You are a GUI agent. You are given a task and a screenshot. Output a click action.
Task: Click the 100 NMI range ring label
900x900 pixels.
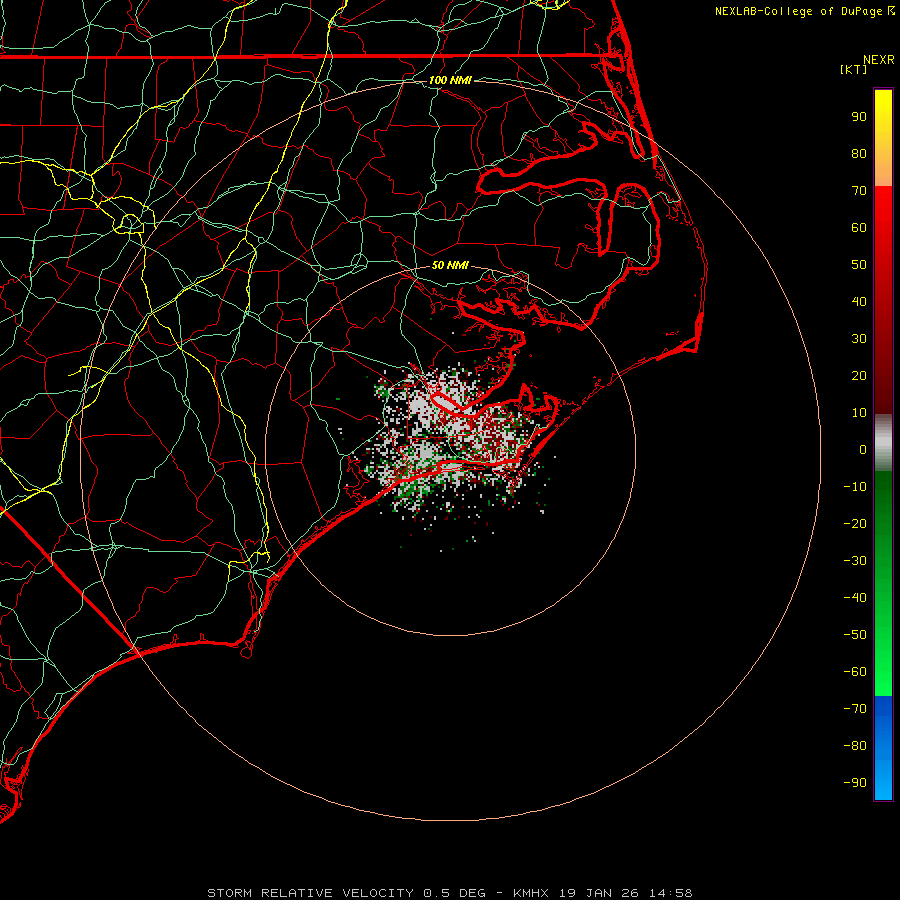pos(450,80)
